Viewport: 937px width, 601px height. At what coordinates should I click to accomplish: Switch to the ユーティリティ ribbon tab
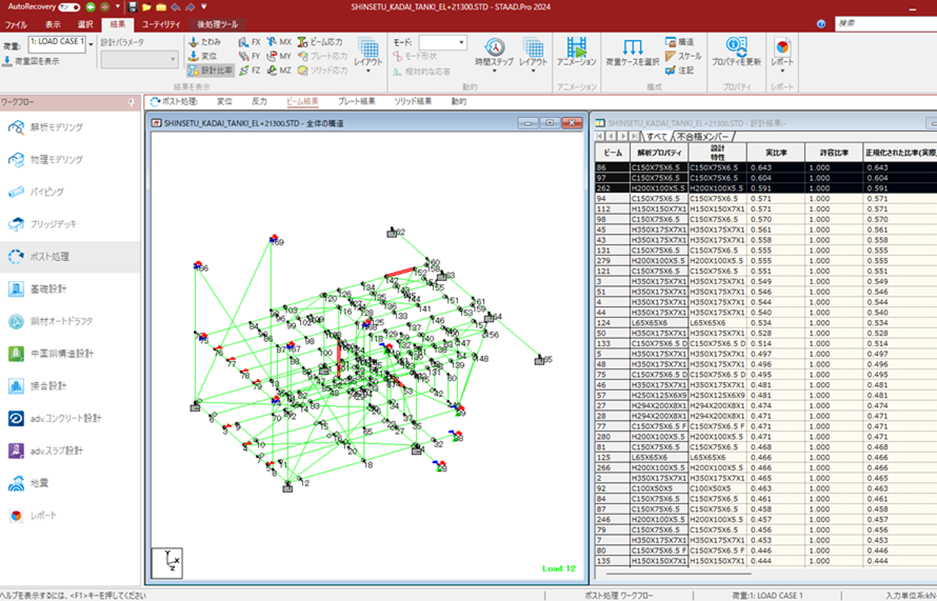point(161,24)
